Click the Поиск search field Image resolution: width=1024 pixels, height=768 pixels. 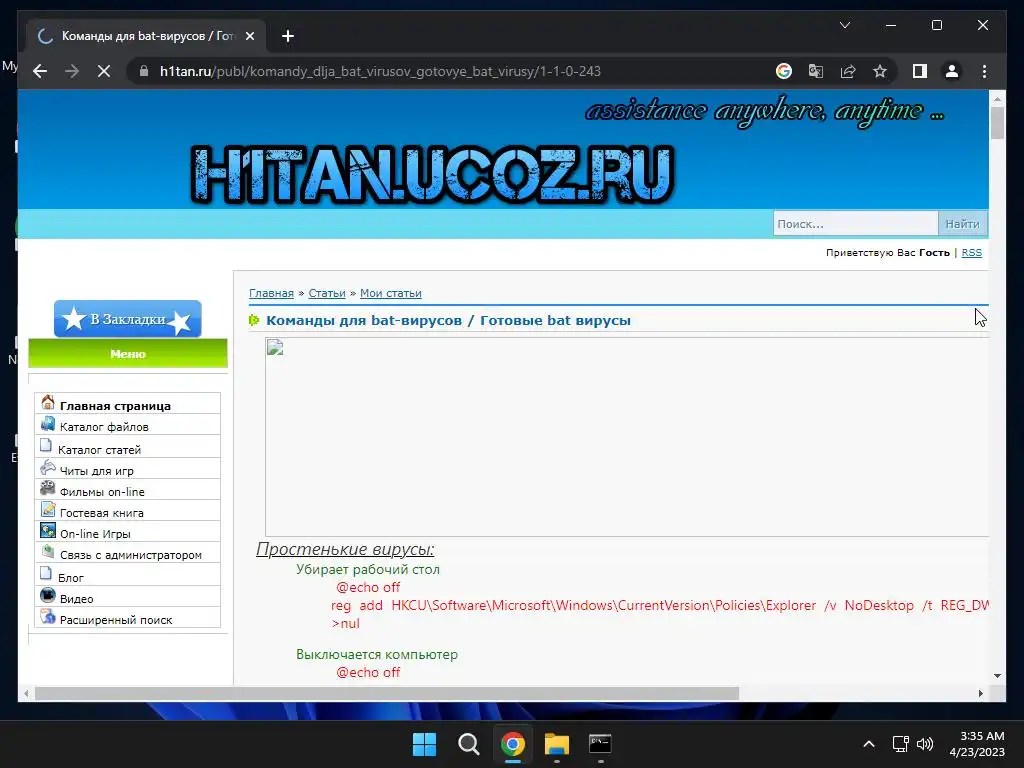click(x=856, y=223)
